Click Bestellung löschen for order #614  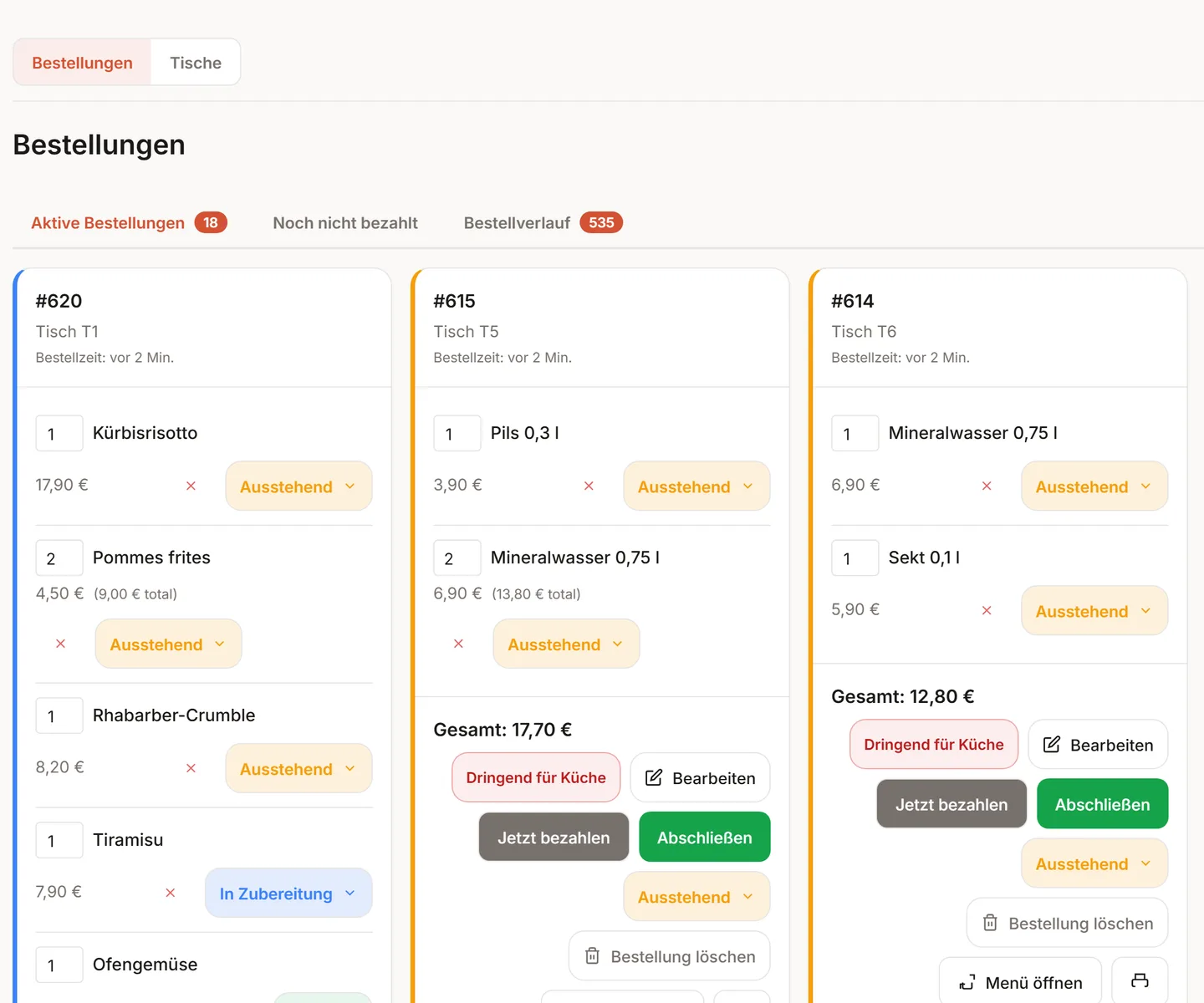coord(1068,923)
